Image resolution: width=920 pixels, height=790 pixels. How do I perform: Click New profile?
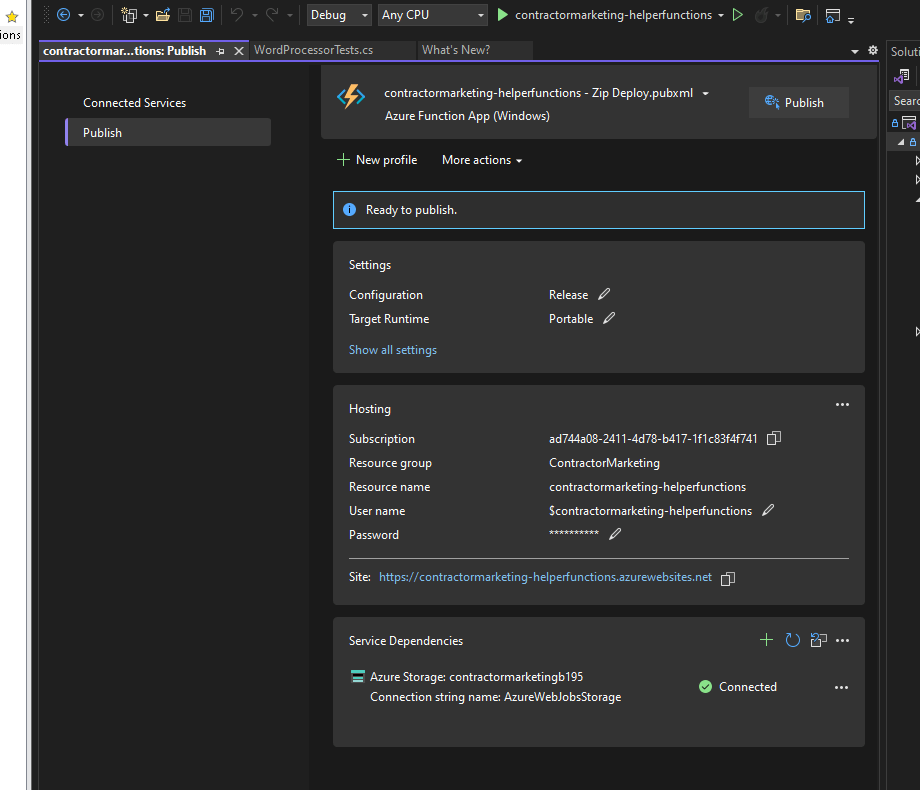click(377, 160)
